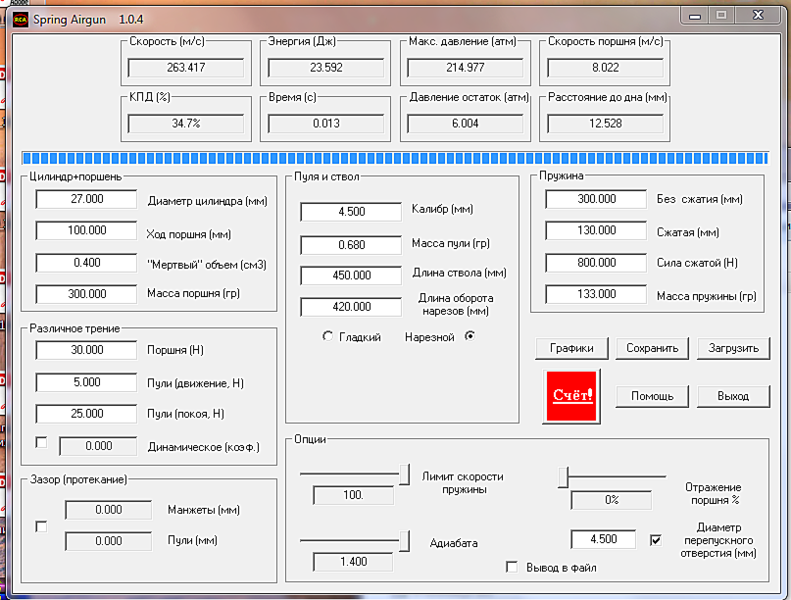Click the cylinder diameter field 27.000
This screenshot has height=600, width=791.
pos(86,199)
